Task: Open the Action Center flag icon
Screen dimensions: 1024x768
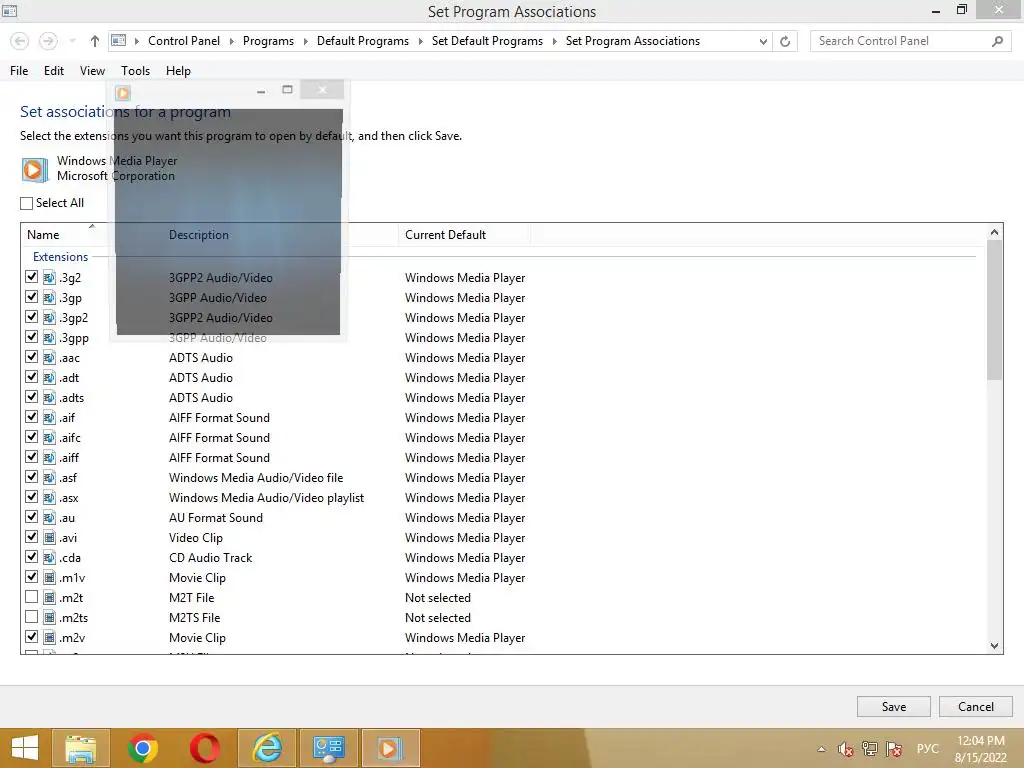Action: pyautogui.click(x=894, y=749)
